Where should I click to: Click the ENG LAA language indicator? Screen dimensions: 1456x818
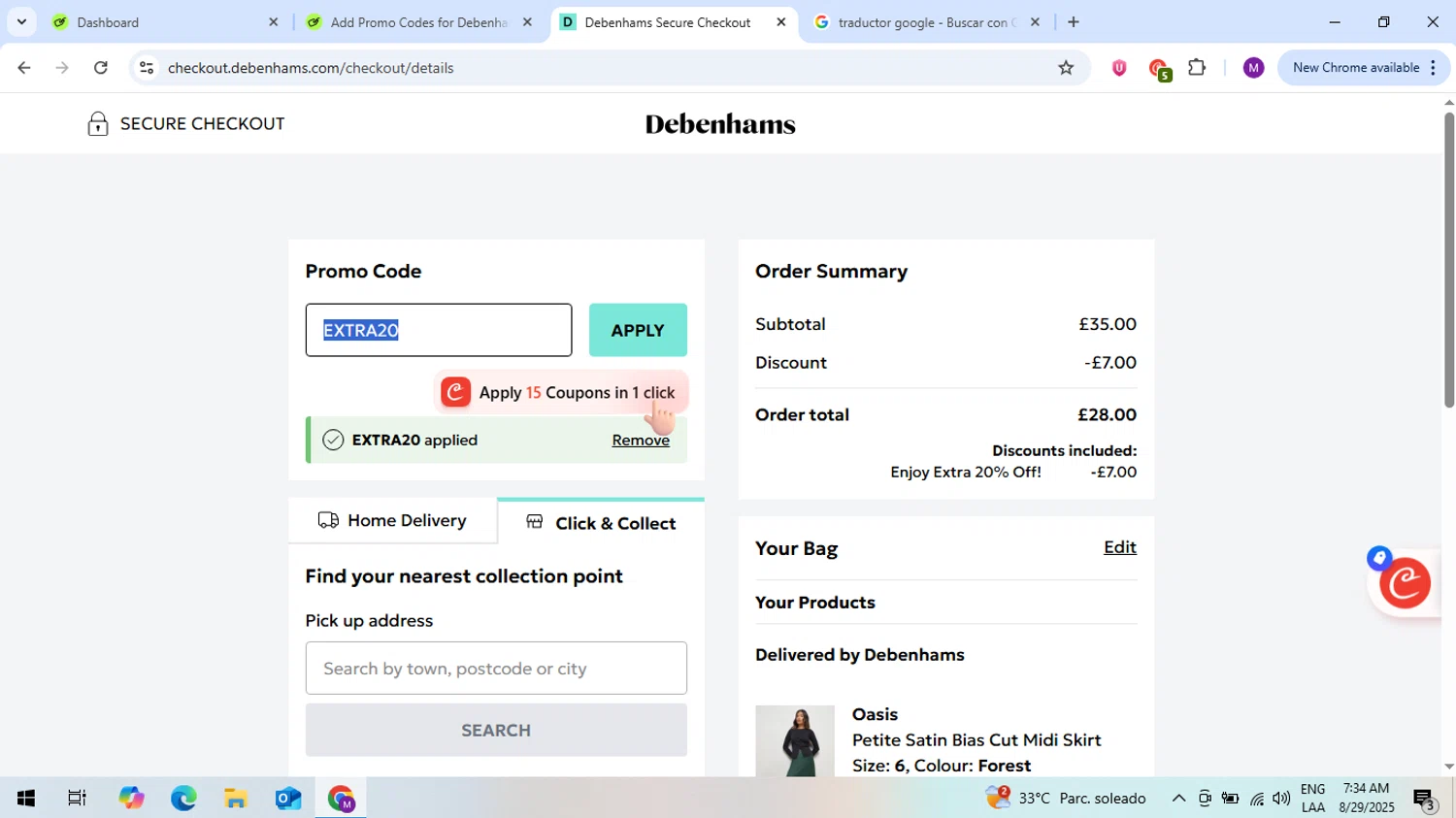[1313, 799]
